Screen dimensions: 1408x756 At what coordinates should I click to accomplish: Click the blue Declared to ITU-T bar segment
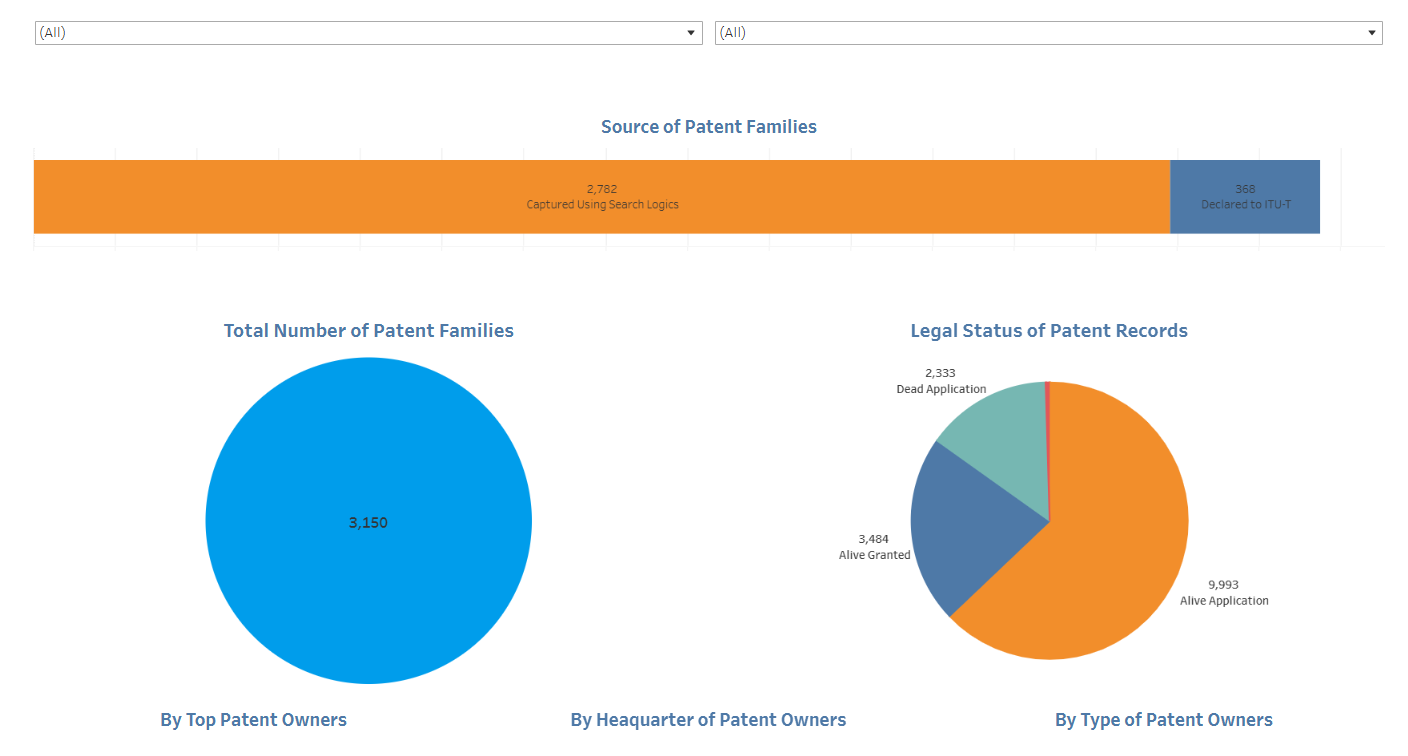coord(1245,197)
